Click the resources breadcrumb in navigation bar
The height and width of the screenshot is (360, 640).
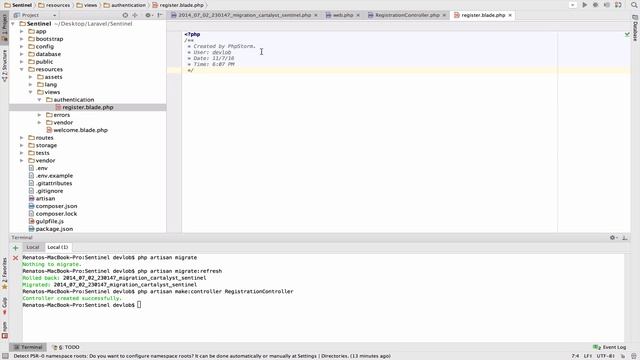click(x=54, y=5)
